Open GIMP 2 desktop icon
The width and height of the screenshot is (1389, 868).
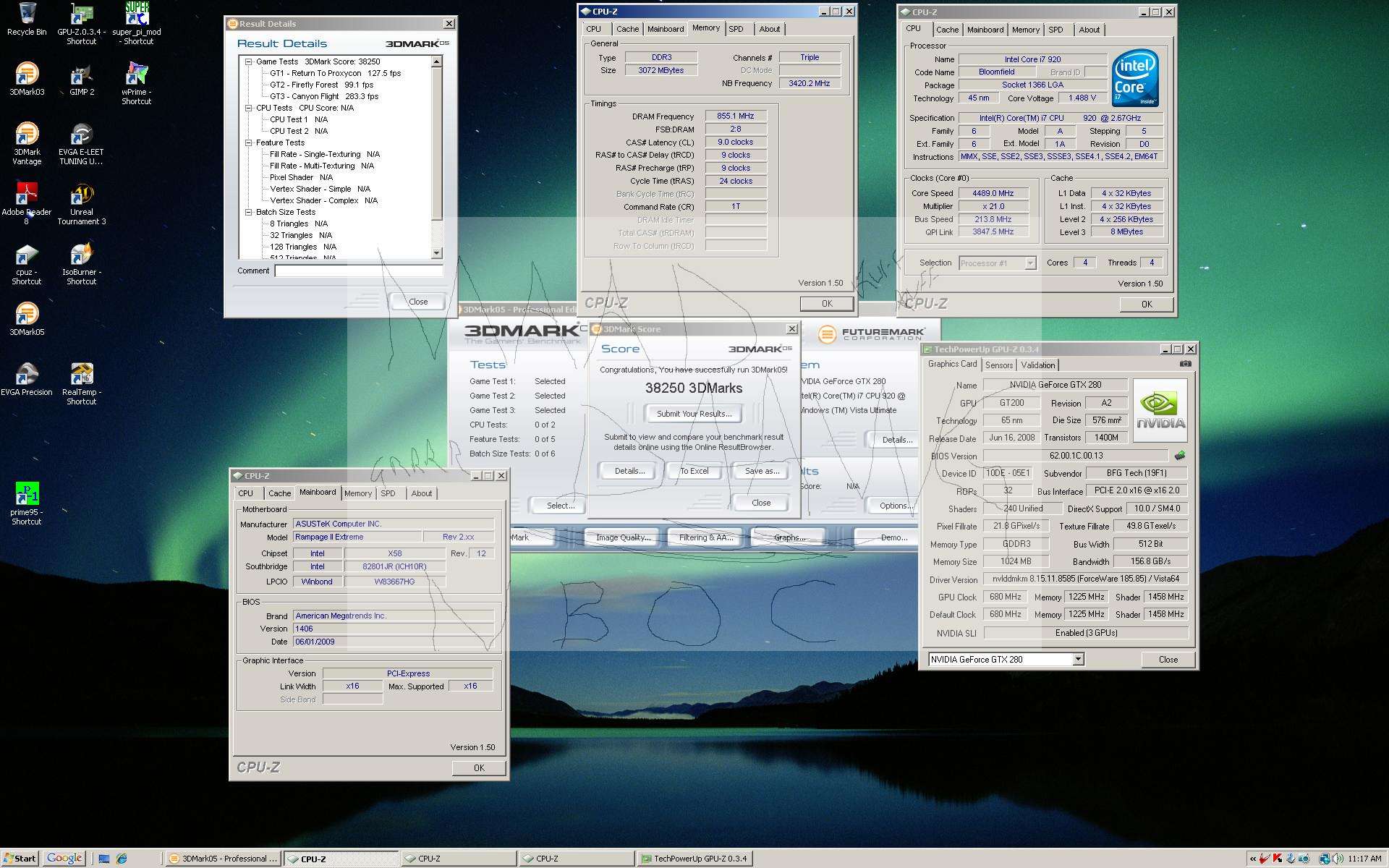click(x=82, y=80)
